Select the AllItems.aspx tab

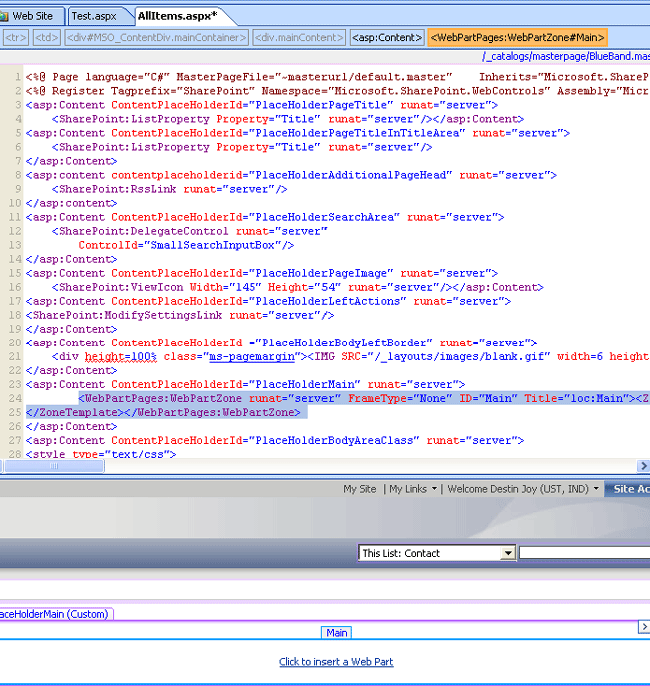click(x=176, y=16)
